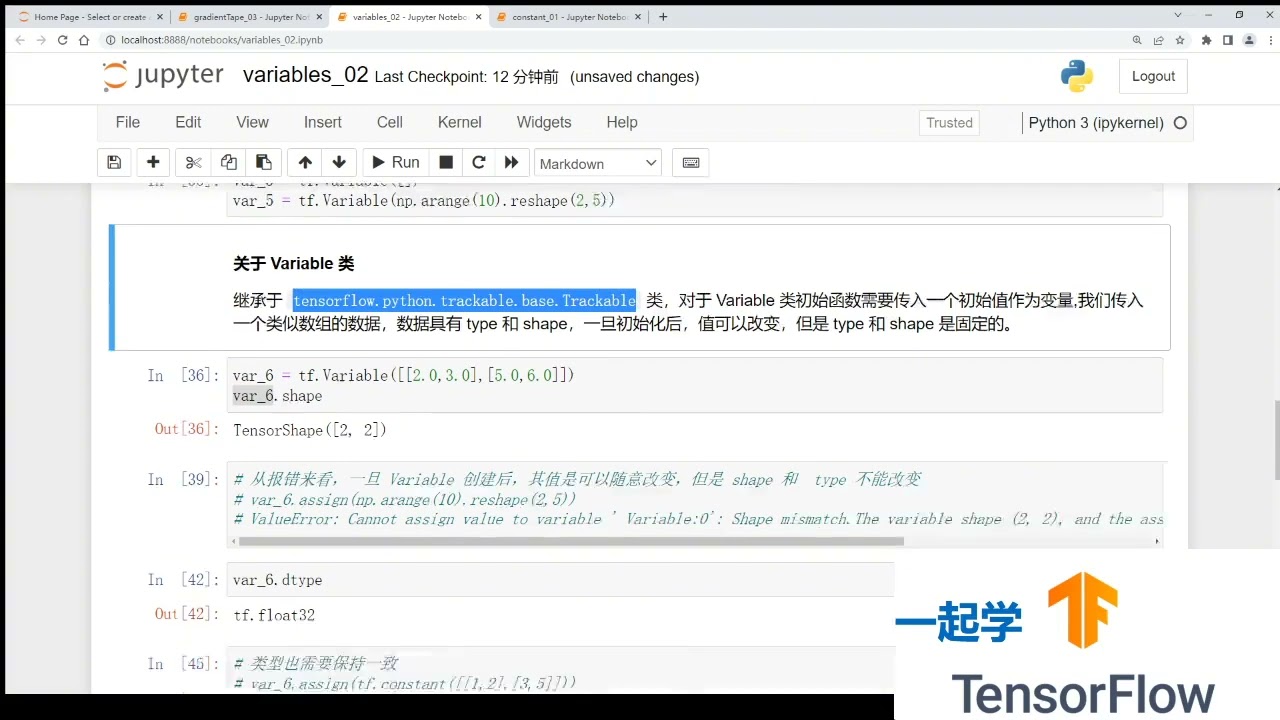Close the variables_02 browser tab
The width and height of the screenshot is (1280, 720).
[x=477, y=16]
